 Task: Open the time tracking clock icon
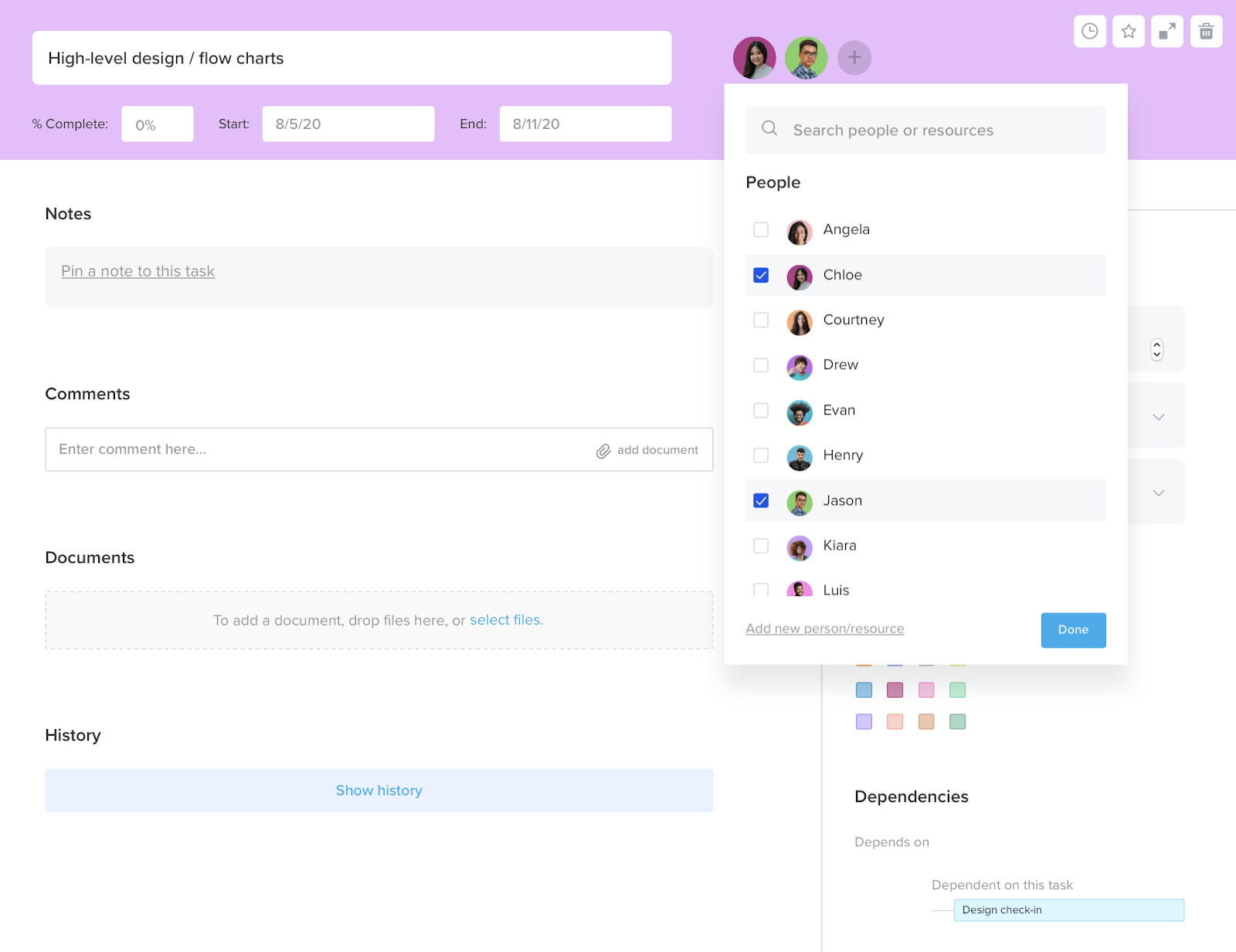point(1089,32)
